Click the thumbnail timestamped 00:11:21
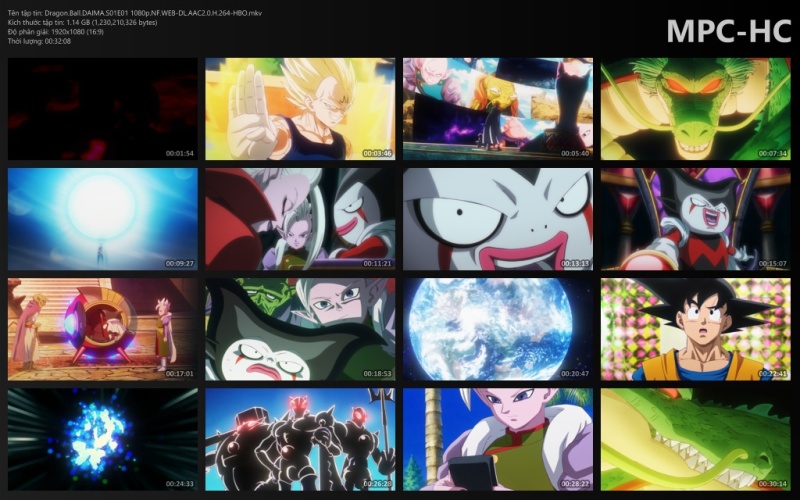The height and width of the screenshot is (500, 800). [x=300, y=219]
